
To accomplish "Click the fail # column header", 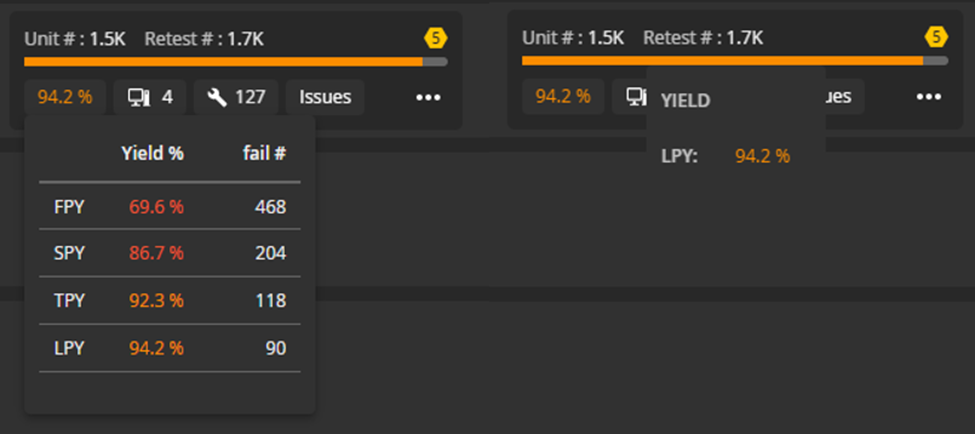I will [264, 153].
